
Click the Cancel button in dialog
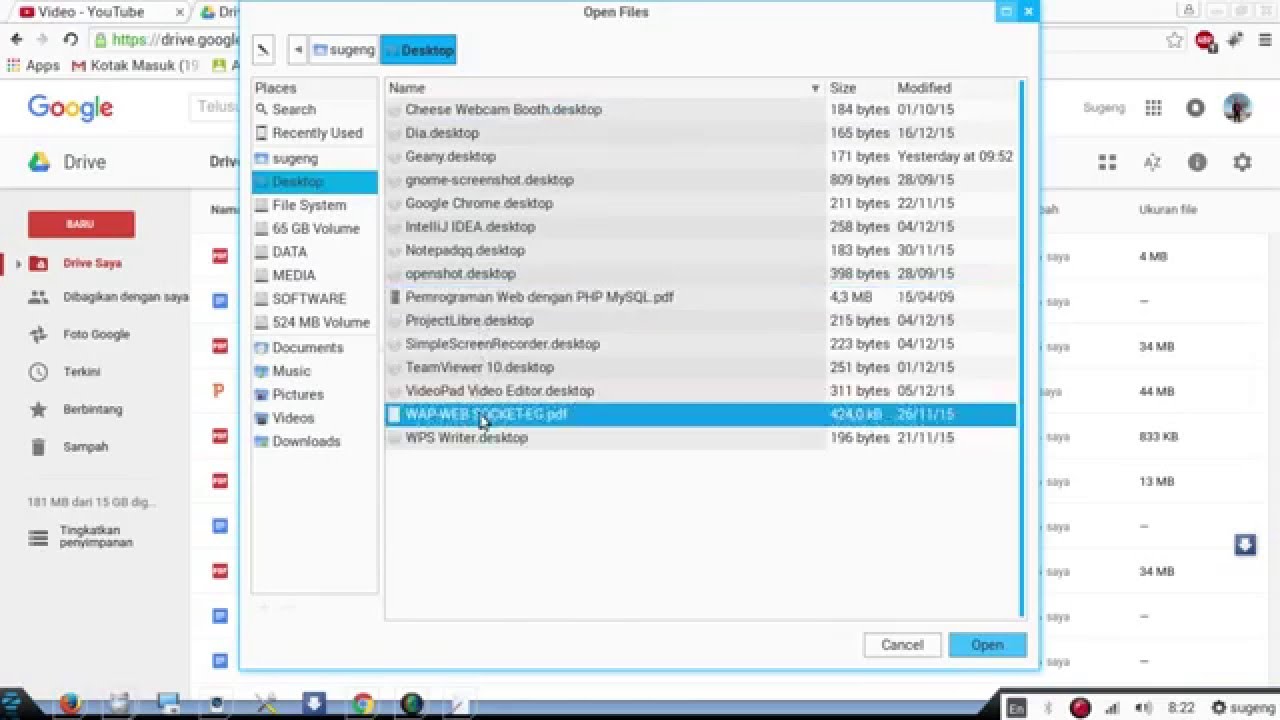coord(902,645)
